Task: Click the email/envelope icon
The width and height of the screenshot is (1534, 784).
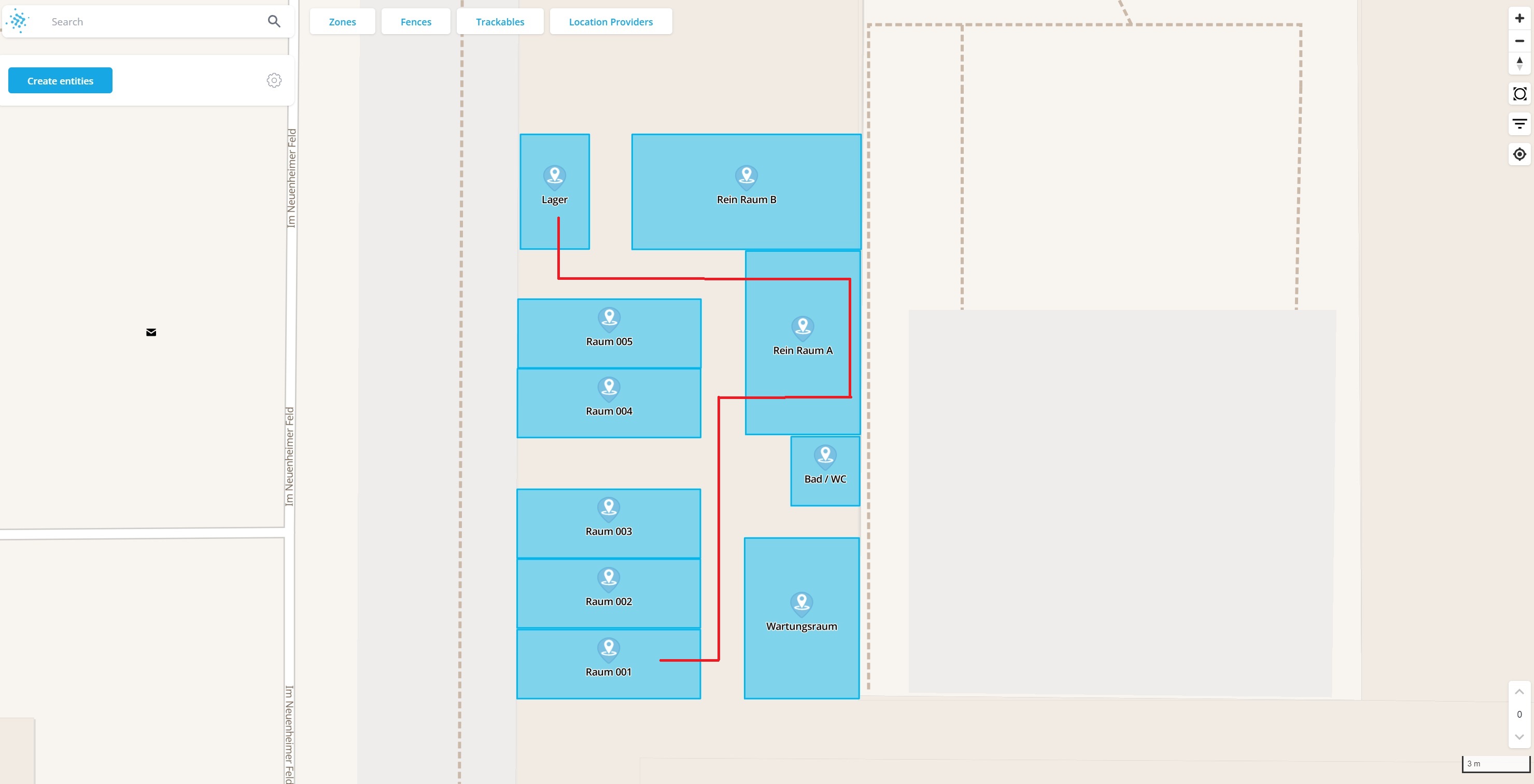Action: [150, 332]
